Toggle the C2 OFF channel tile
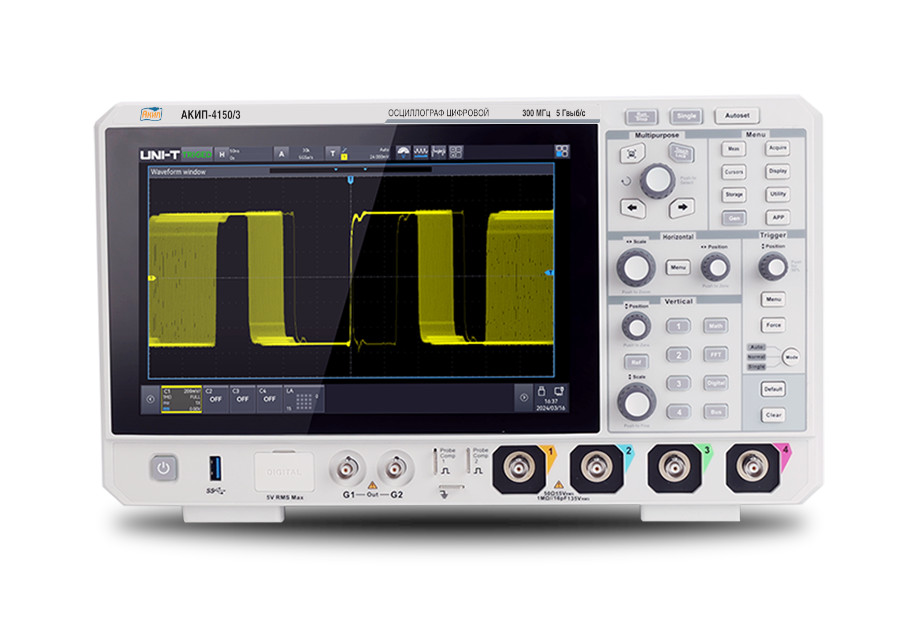 coord(214,397)
